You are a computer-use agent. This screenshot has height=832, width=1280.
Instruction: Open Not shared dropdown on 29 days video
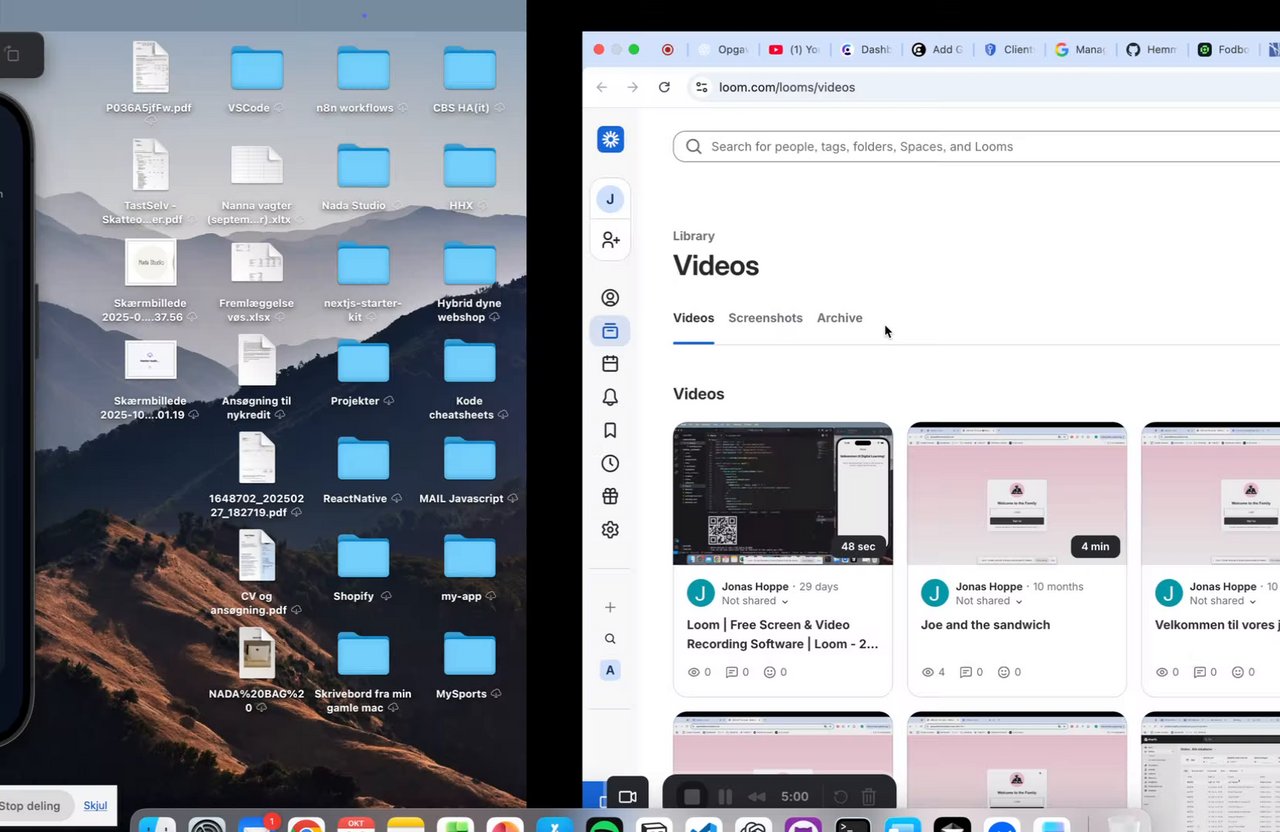755,601
